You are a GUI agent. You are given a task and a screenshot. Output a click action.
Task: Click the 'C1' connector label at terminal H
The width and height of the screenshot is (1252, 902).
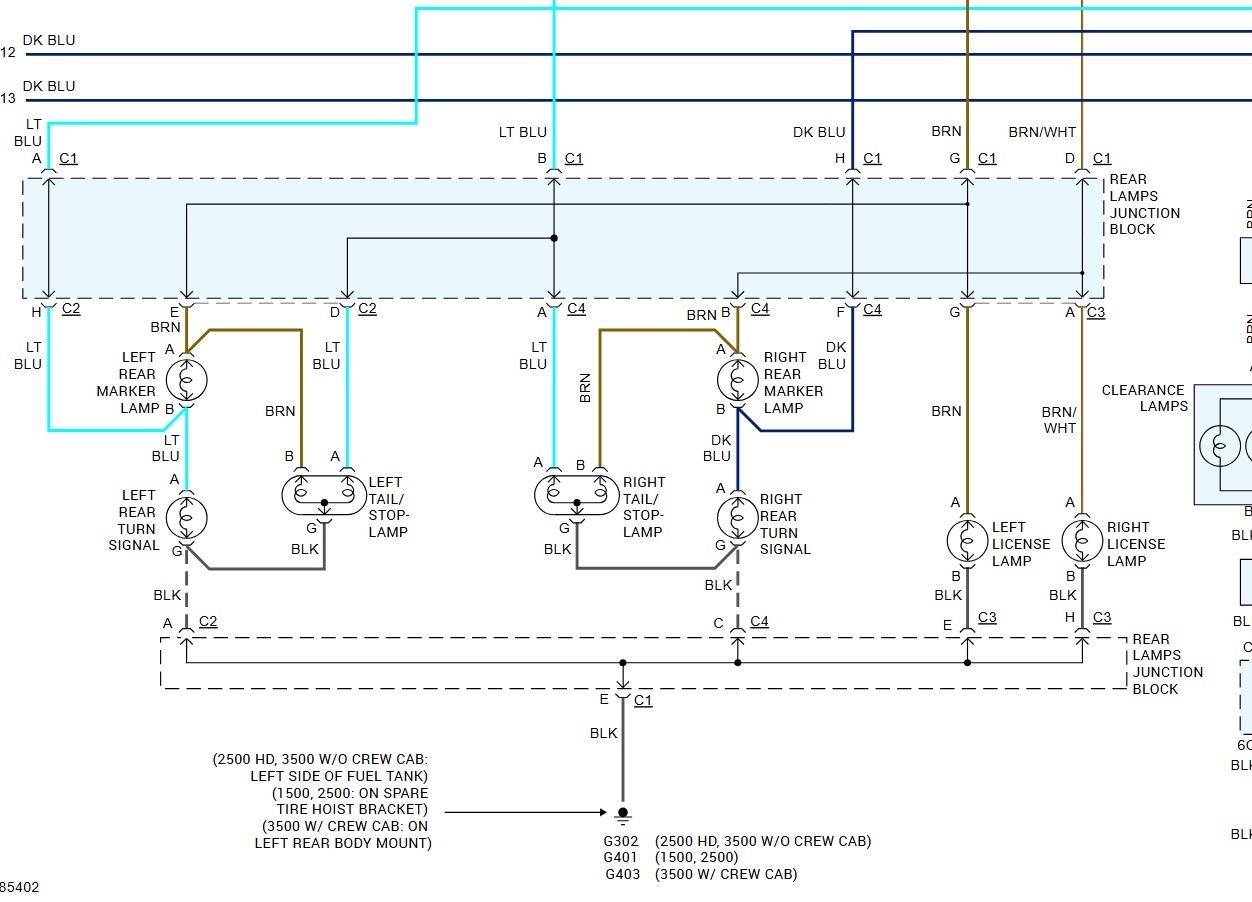point(873,158)
